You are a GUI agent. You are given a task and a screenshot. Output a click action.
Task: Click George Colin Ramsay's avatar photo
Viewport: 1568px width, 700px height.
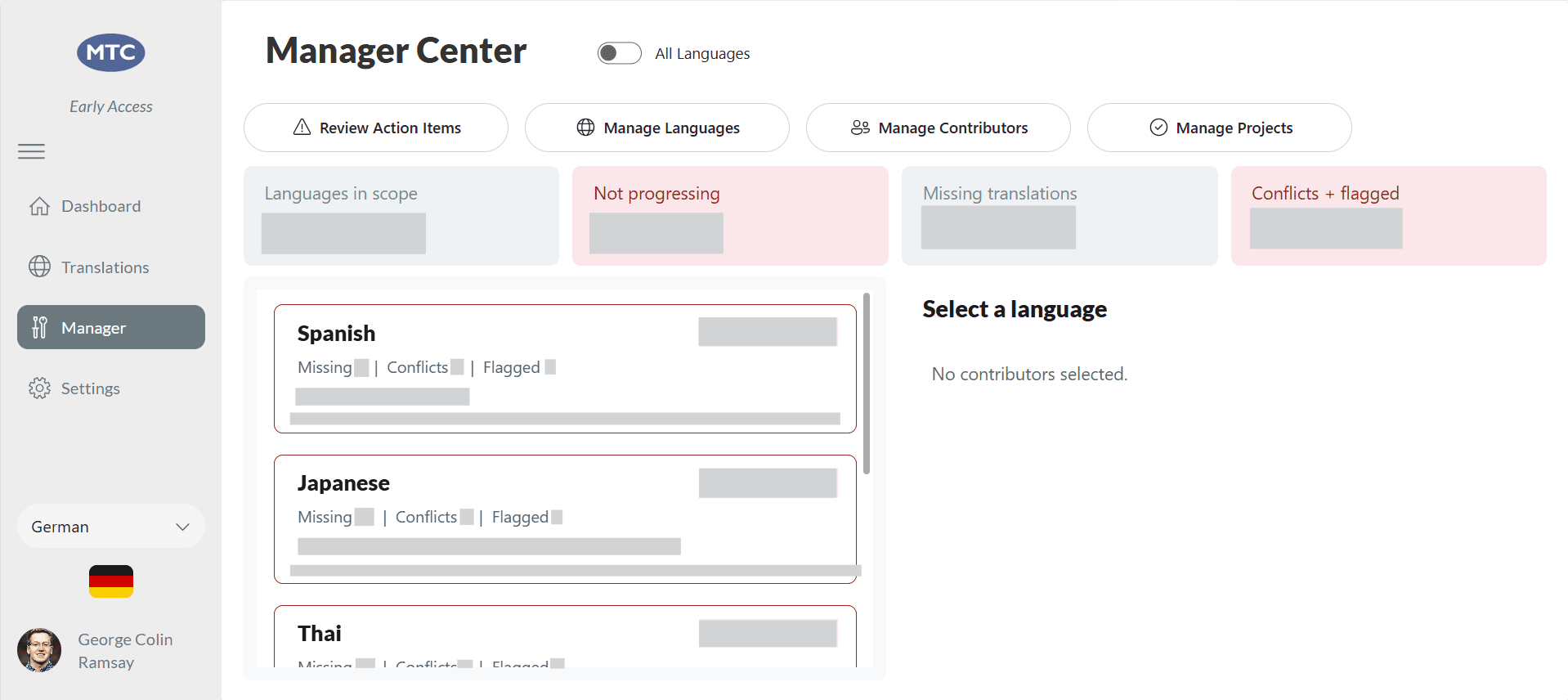tap(39, 650)
